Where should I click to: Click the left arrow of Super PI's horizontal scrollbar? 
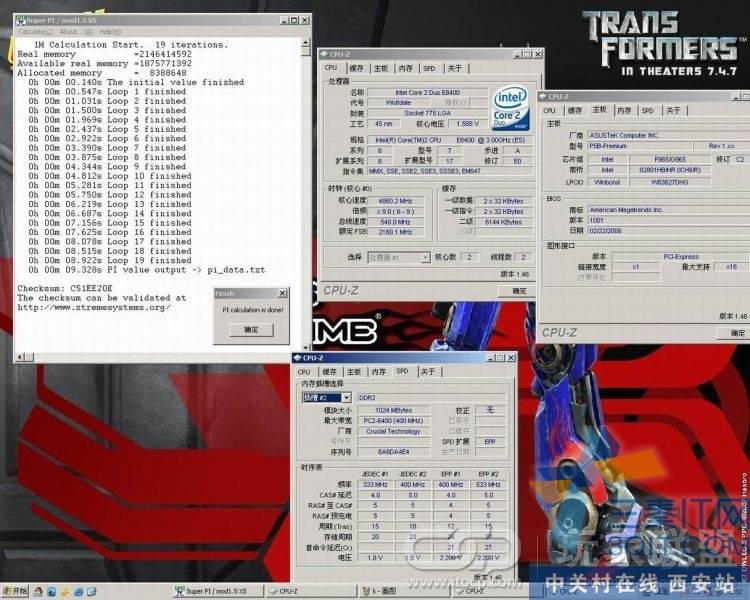(x=21, y=357)
